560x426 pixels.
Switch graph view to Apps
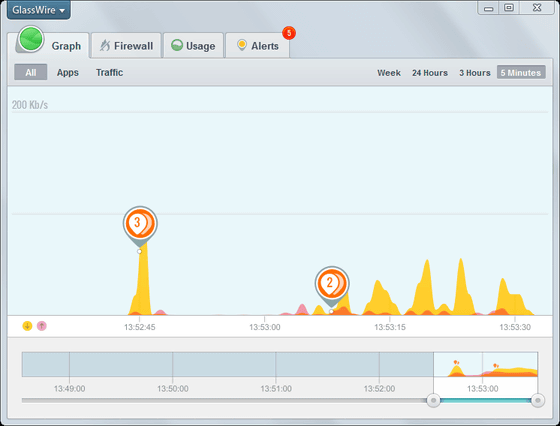pyautogui.click(x=68, y=72)
